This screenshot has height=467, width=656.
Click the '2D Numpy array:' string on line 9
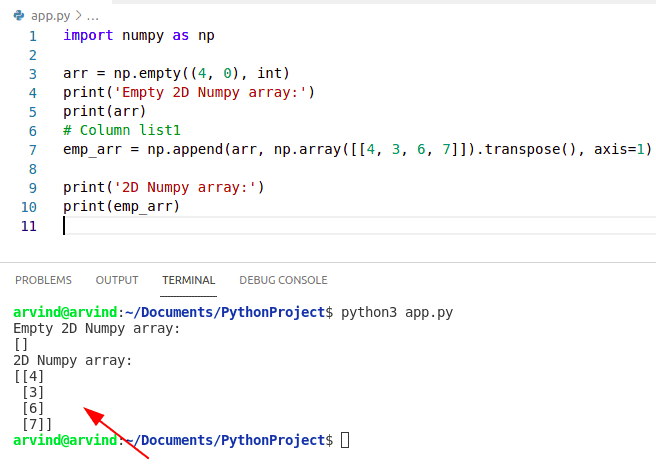(x=185, y=187)
